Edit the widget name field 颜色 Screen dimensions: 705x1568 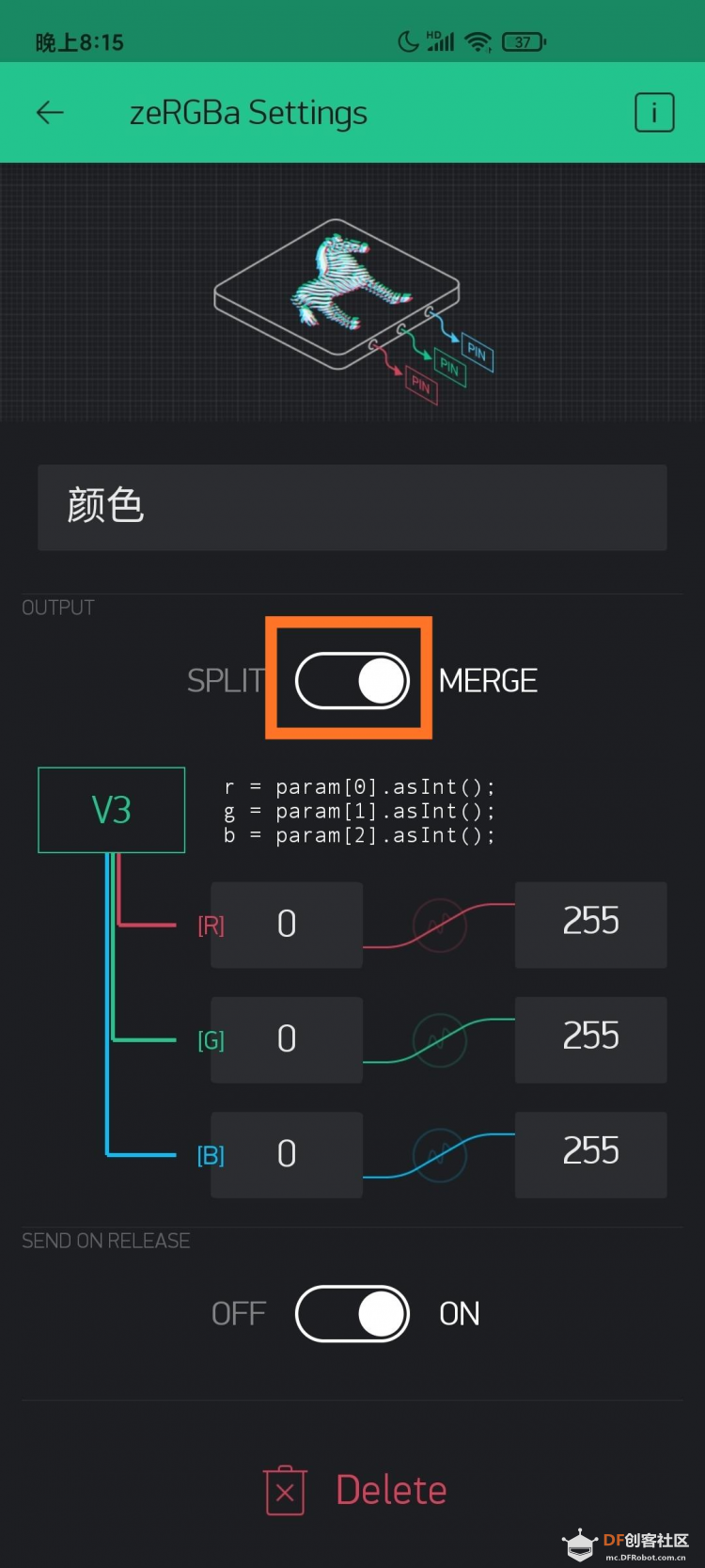coord(352,507)
